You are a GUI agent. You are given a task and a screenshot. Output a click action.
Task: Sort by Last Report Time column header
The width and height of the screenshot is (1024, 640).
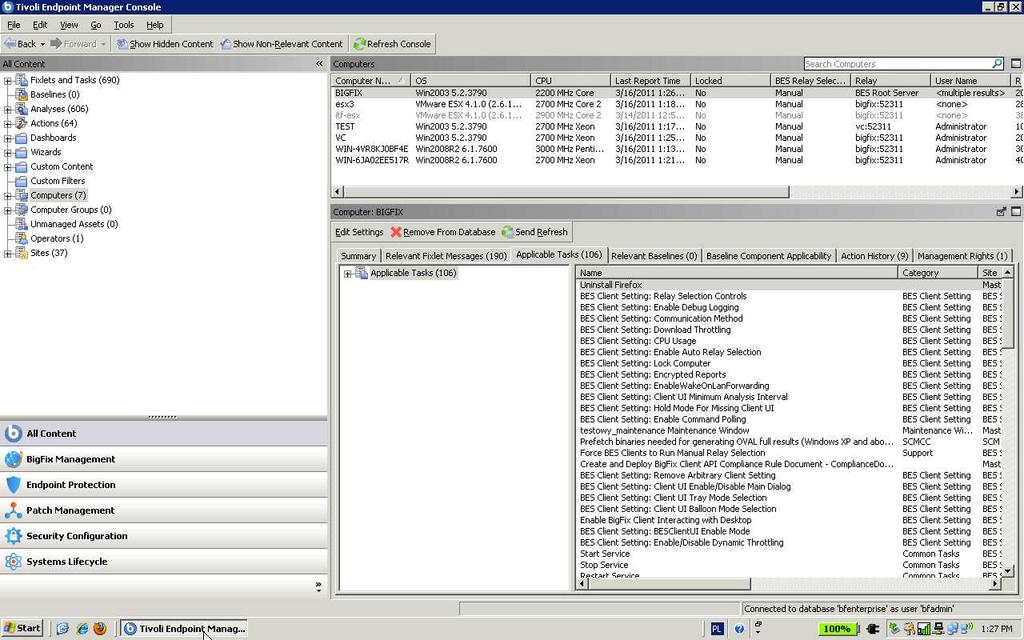coord(649,80)
